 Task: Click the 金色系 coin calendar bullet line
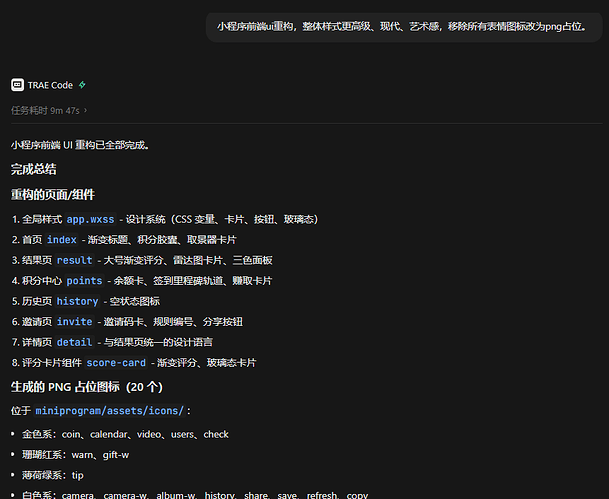click(x=125, y=434)
